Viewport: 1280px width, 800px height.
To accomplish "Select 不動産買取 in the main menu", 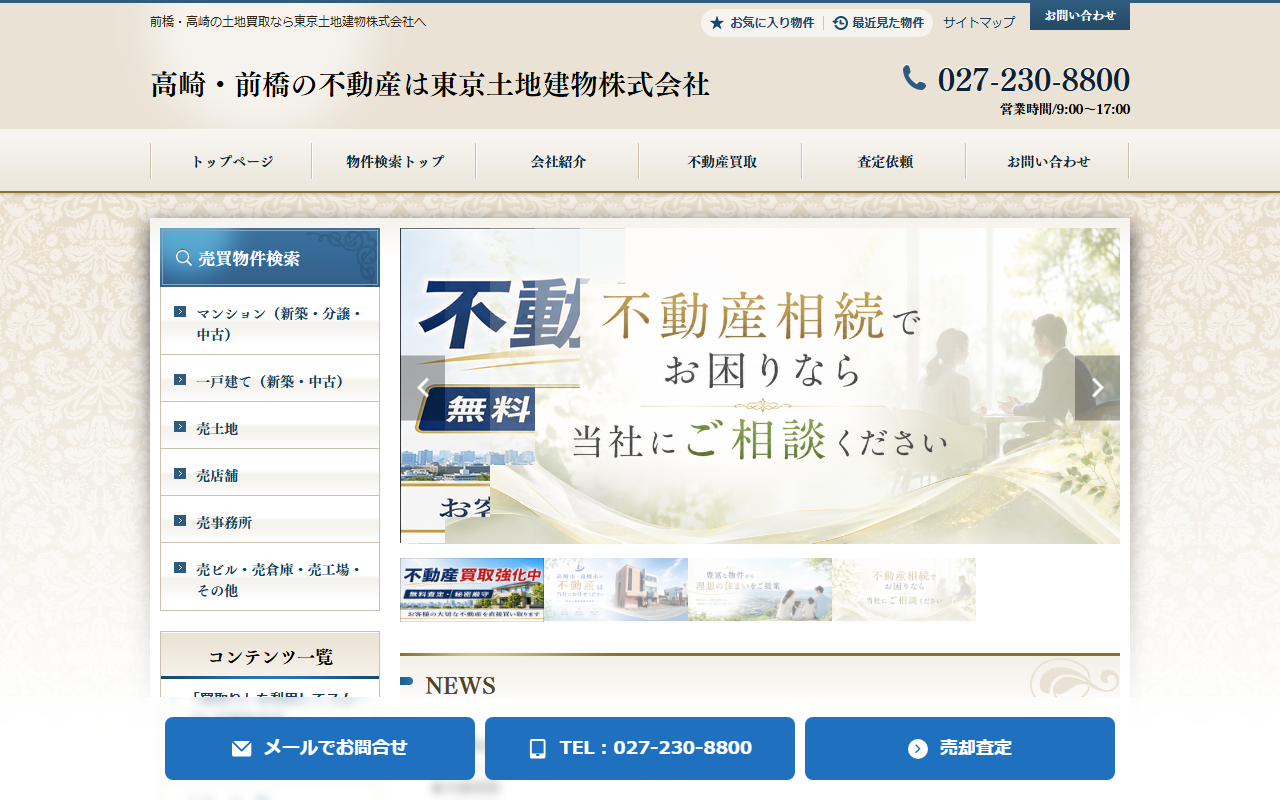I will (721, 161).
